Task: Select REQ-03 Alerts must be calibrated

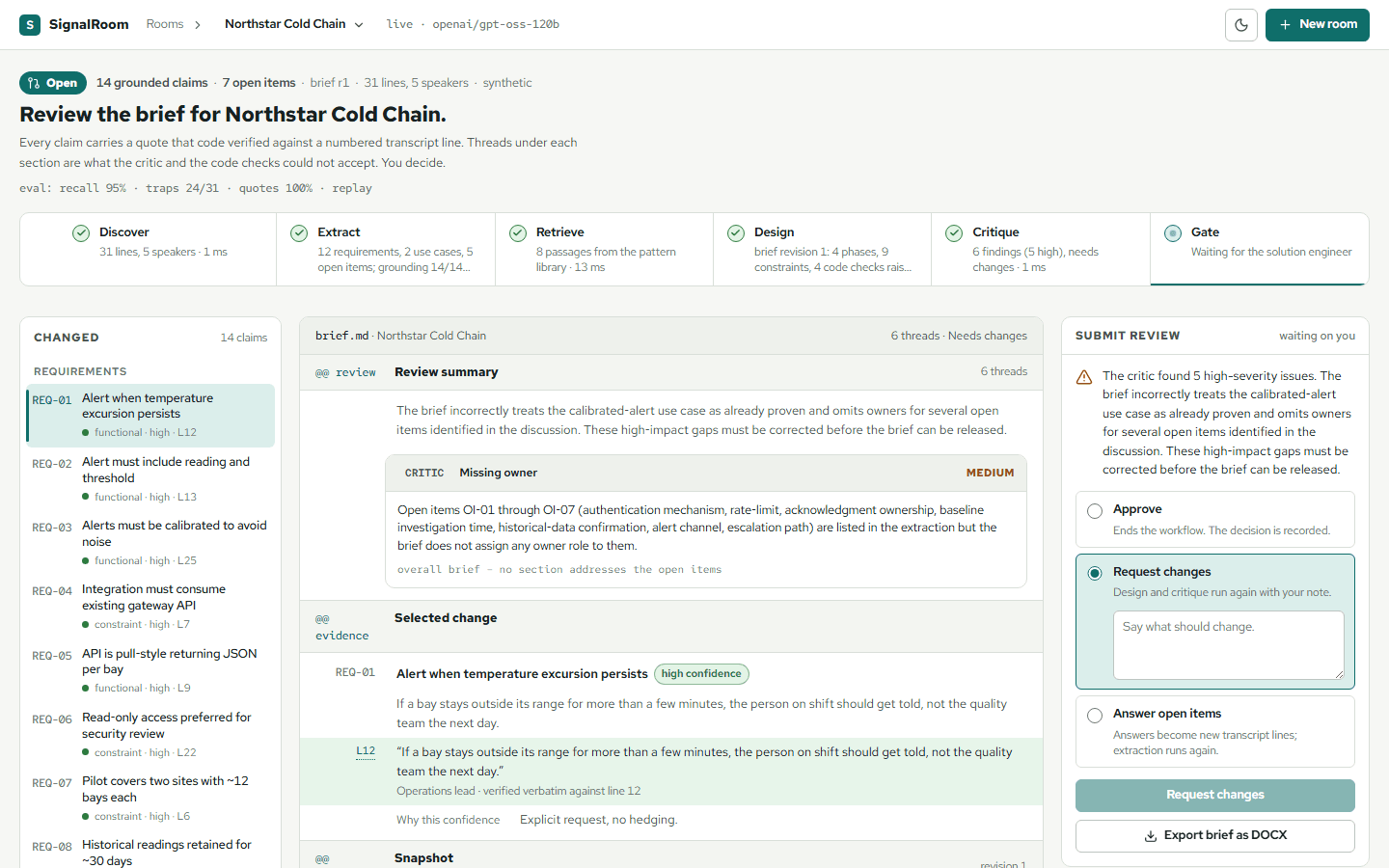Action: click(x=150, y=543)
